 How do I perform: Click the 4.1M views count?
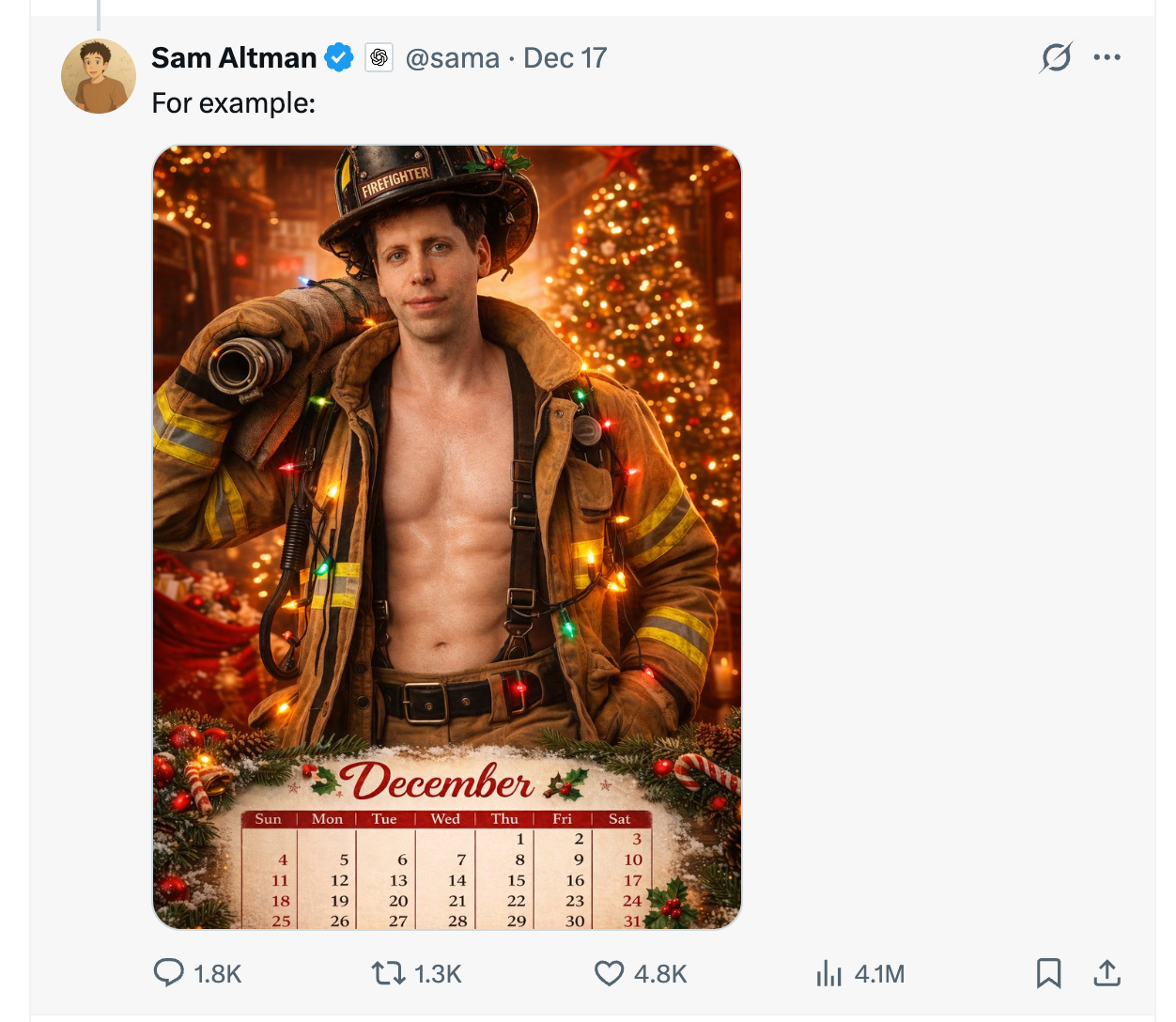coord(879,974)
